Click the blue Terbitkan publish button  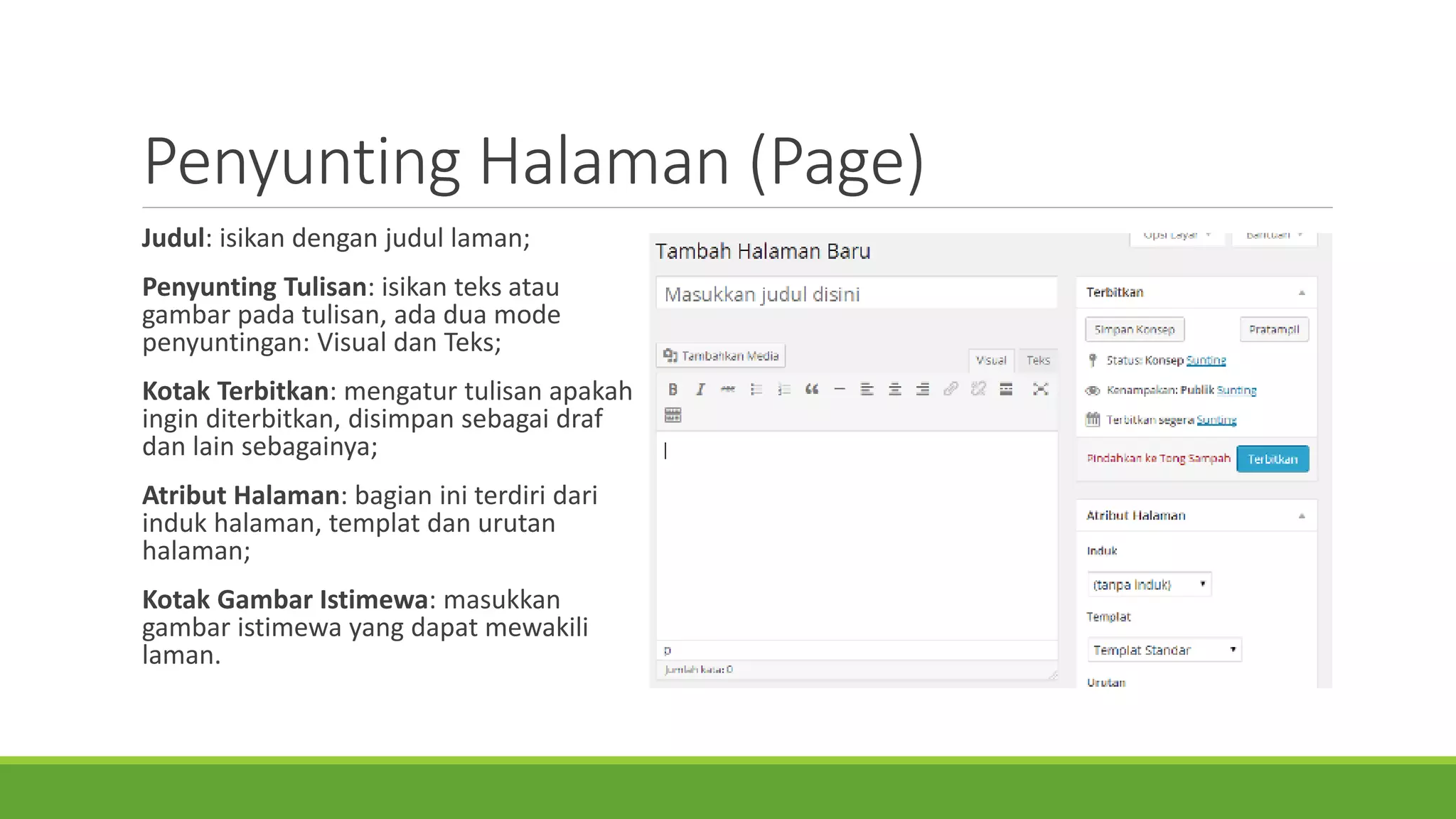[x=1273, y=459]
